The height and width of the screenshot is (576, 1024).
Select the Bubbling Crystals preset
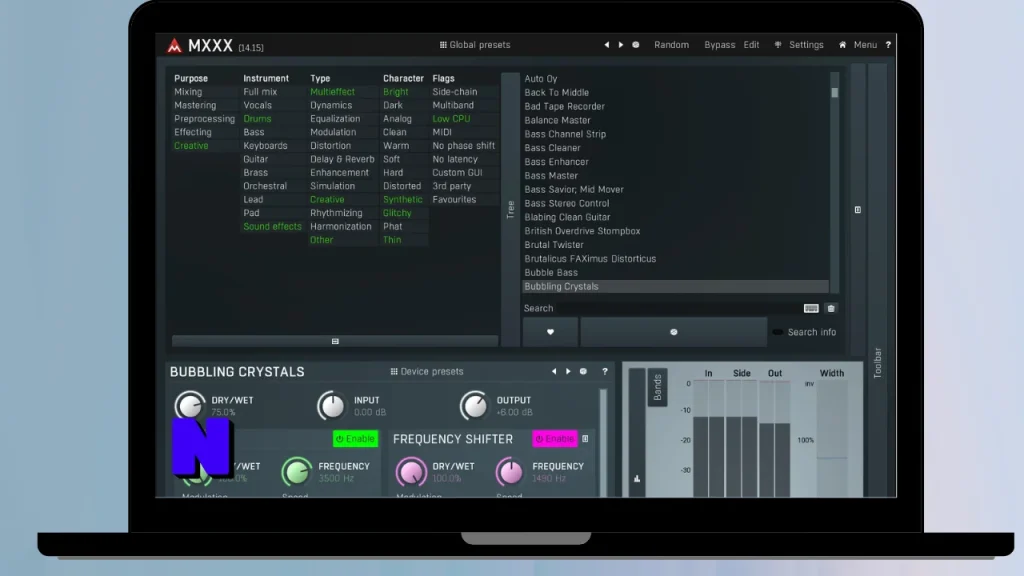click(675, 287)
